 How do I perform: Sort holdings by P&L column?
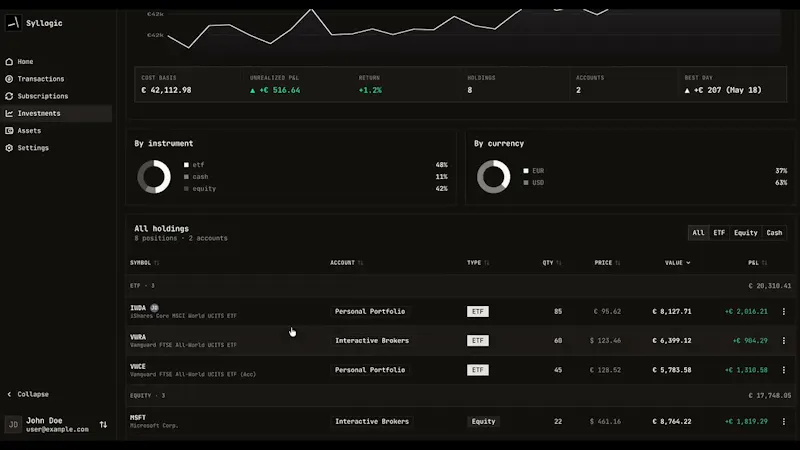(x=758, y=263)
